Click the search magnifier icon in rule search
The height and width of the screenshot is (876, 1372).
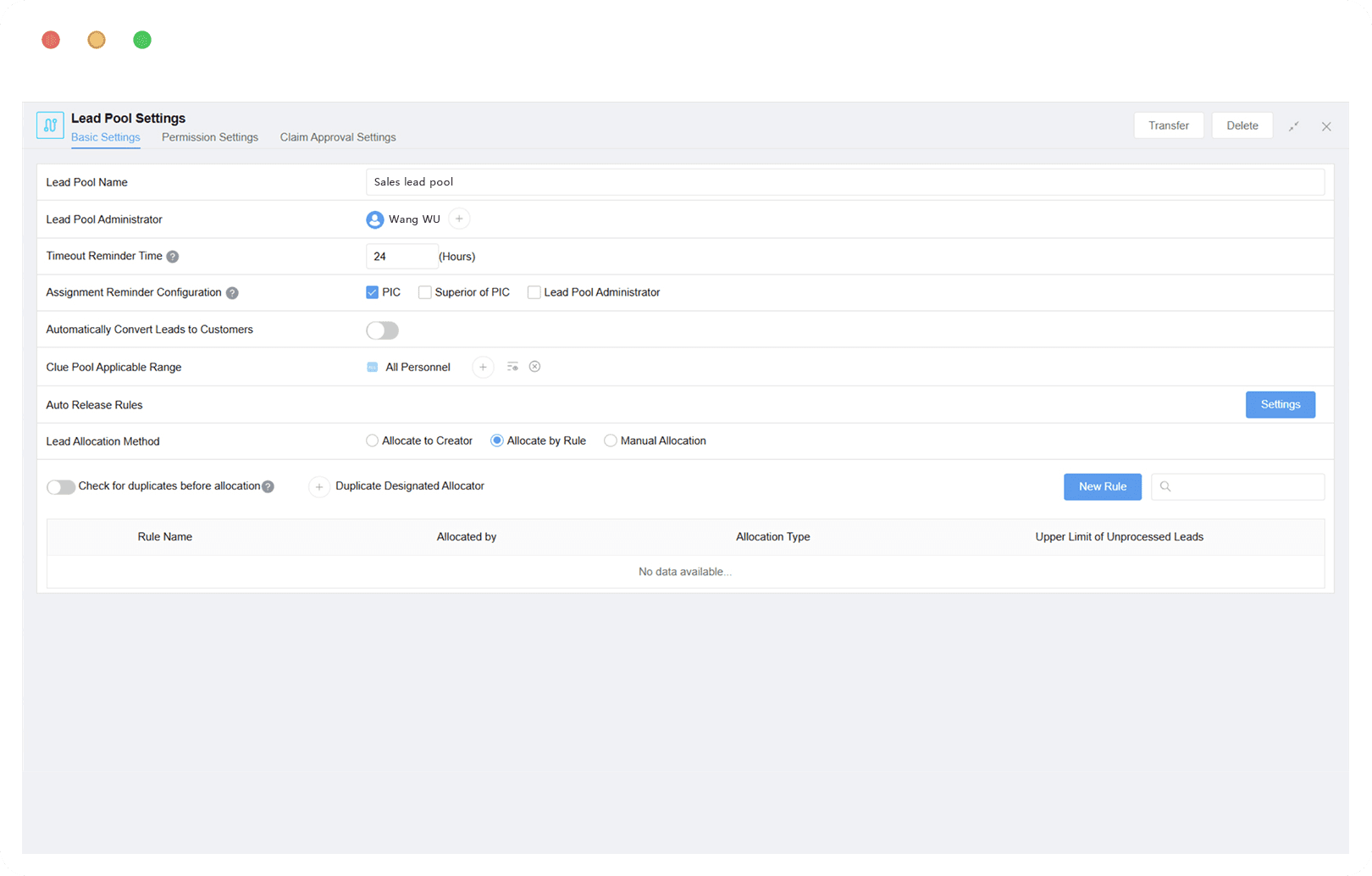point(1165,487)
